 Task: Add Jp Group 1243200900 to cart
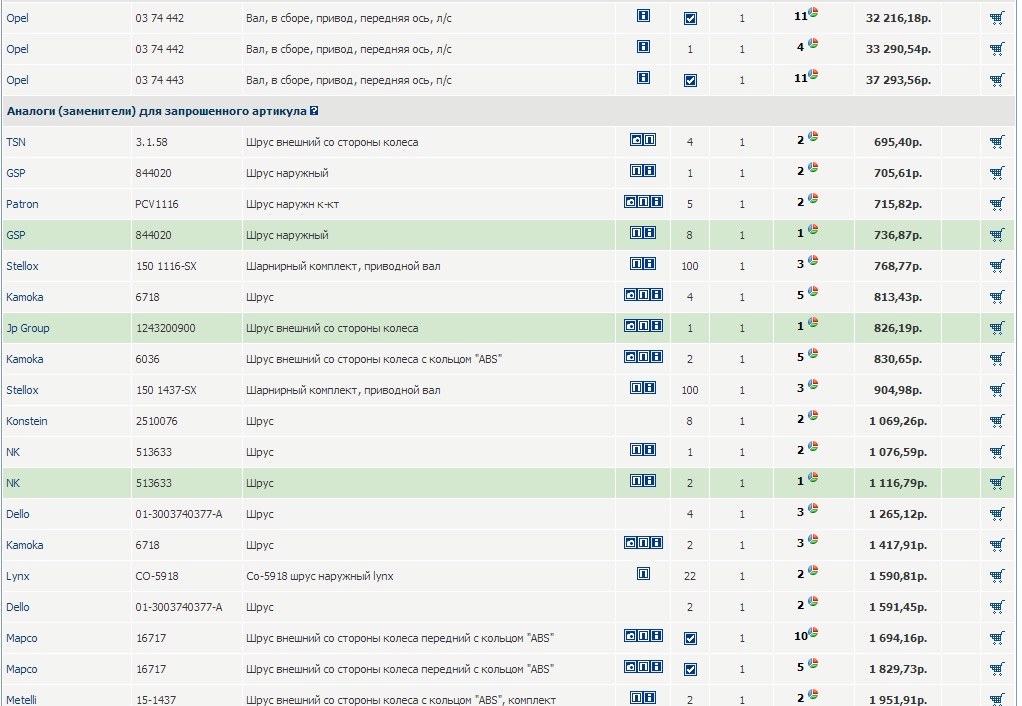point(997,328)
